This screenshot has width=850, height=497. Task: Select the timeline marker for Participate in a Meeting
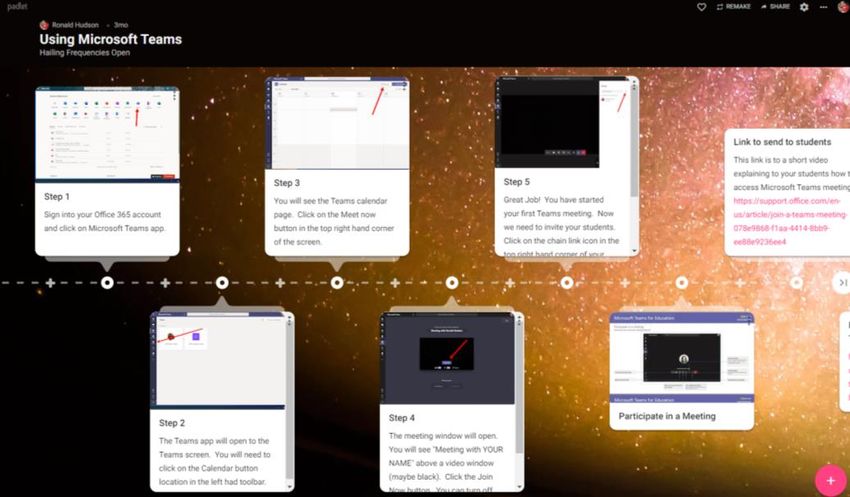tap(682, 282)
